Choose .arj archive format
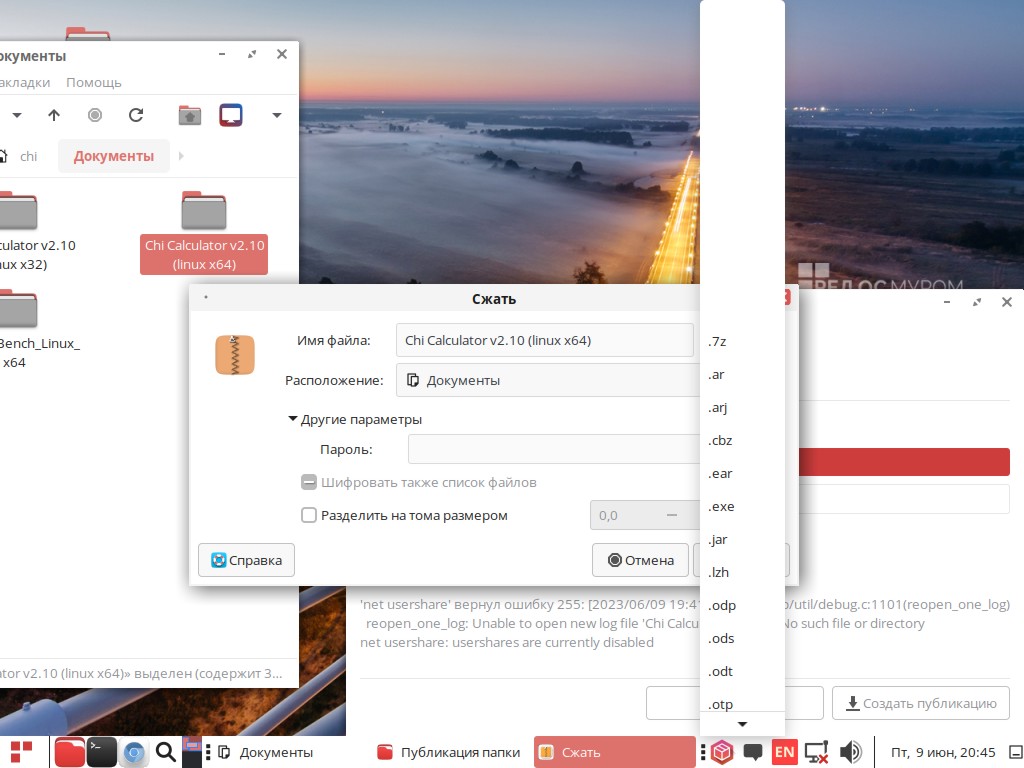Viewport: 1024px width, 768px height. pyautogui.click(x=742, y=408)
